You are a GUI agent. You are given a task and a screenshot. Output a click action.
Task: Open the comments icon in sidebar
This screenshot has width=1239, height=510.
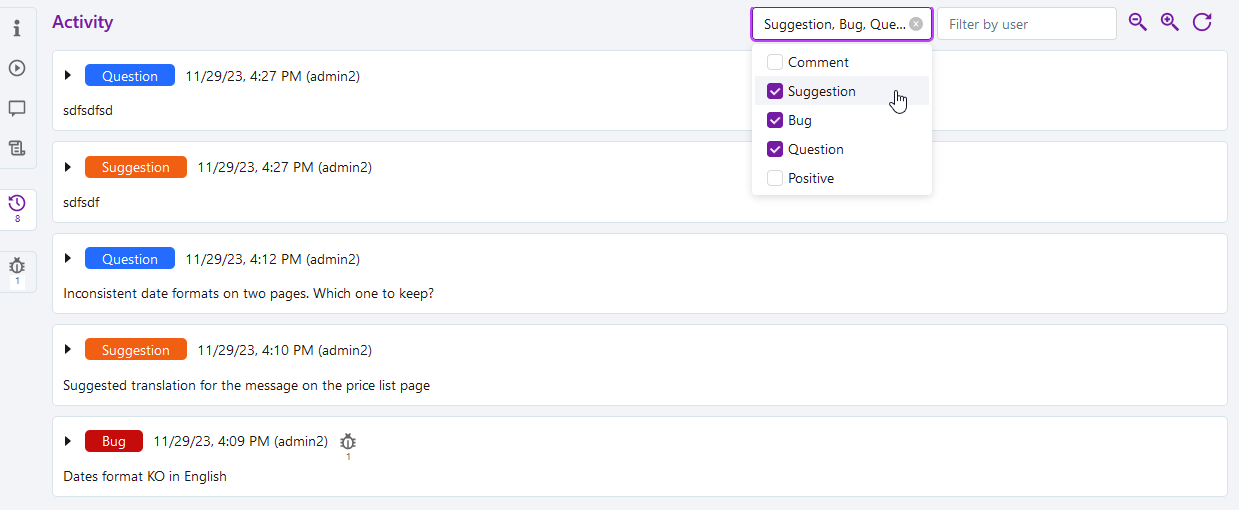17,108
